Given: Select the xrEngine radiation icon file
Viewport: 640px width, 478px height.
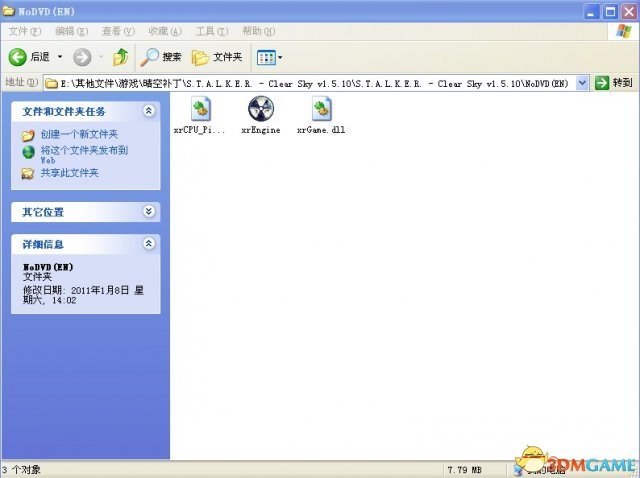Looking at the screenshot, I should pos(261,109).
